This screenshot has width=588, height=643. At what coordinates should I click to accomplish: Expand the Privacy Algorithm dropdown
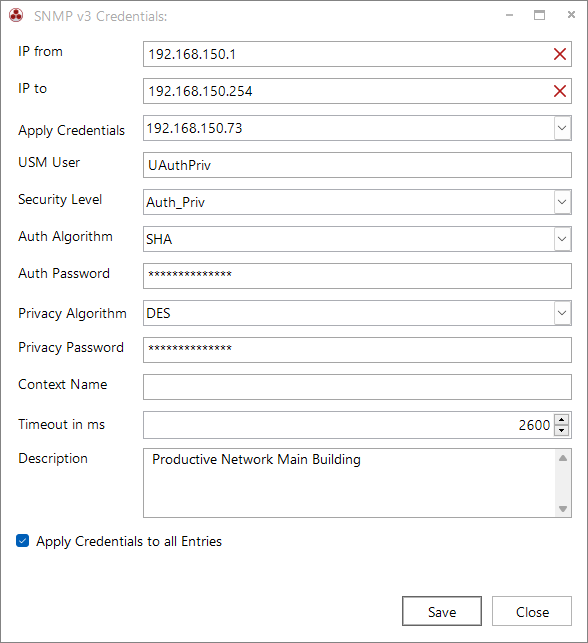[562, 313]
